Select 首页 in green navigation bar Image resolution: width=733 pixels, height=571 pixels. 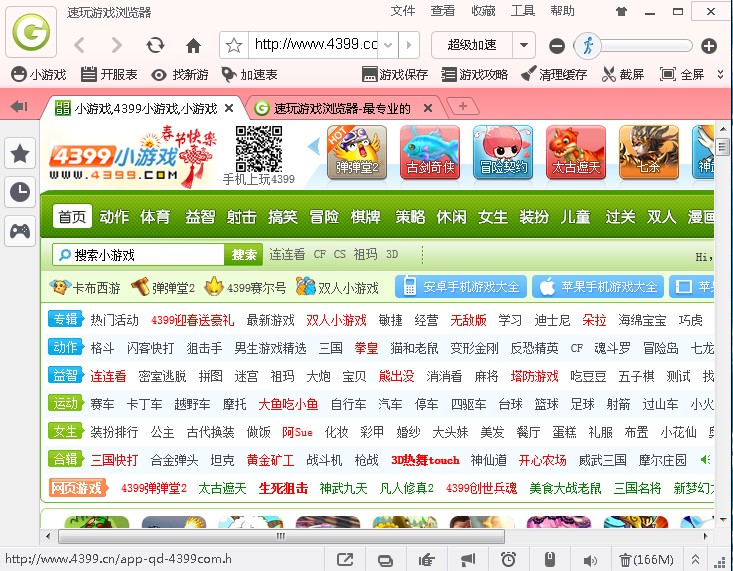[72, 217]
